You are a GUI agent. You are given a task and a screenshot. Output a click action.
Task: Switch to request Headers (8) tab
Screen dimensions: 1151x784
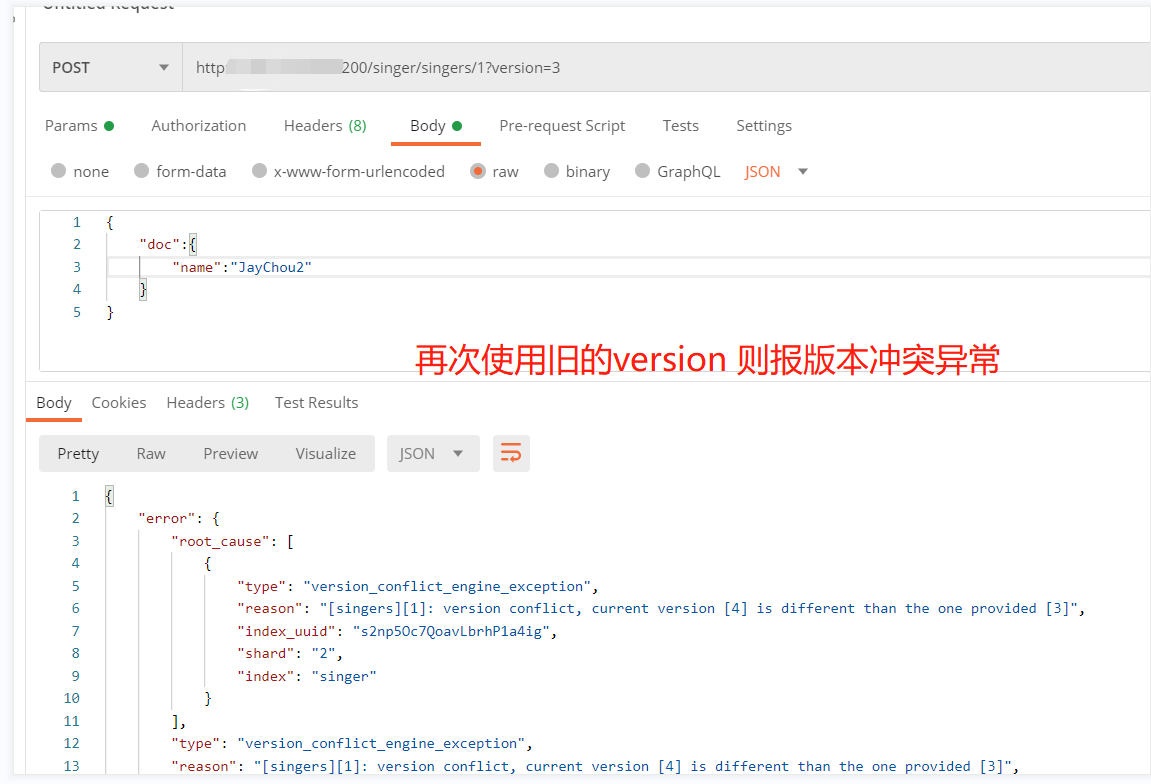pos(325,126)
